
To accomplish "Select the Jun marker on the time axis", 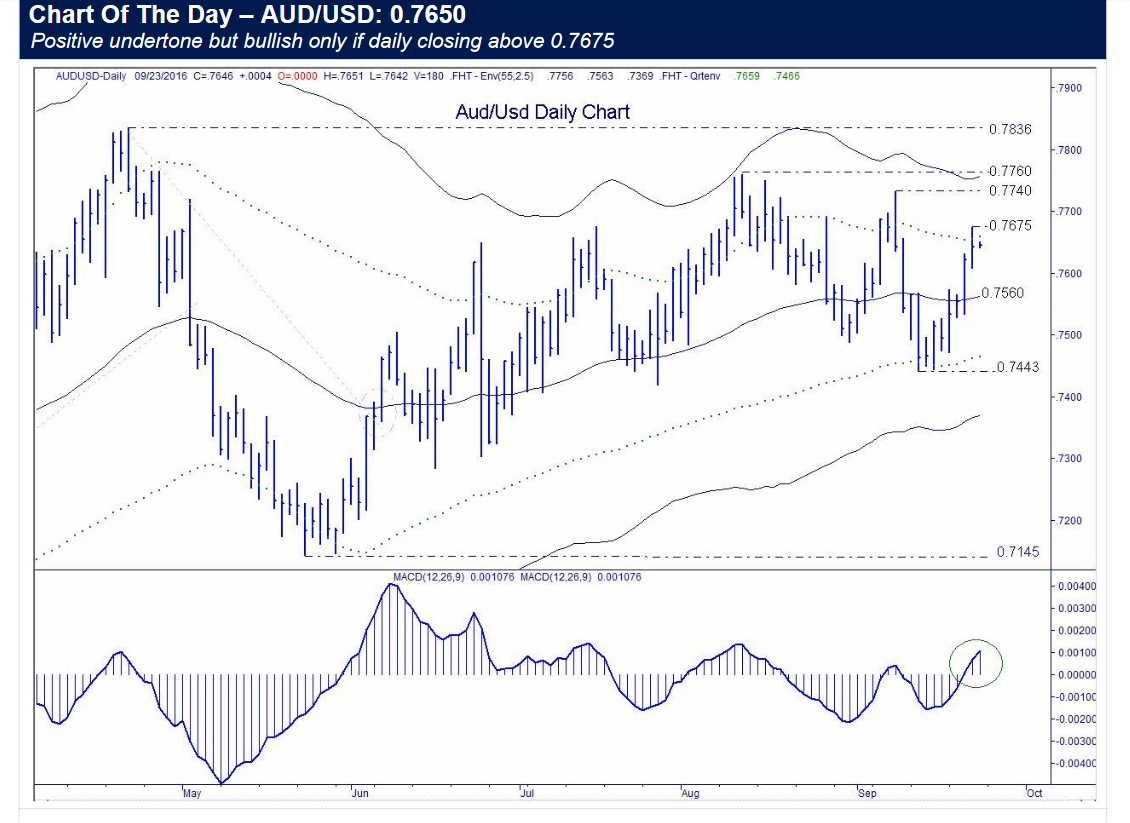I will (360, 793).
